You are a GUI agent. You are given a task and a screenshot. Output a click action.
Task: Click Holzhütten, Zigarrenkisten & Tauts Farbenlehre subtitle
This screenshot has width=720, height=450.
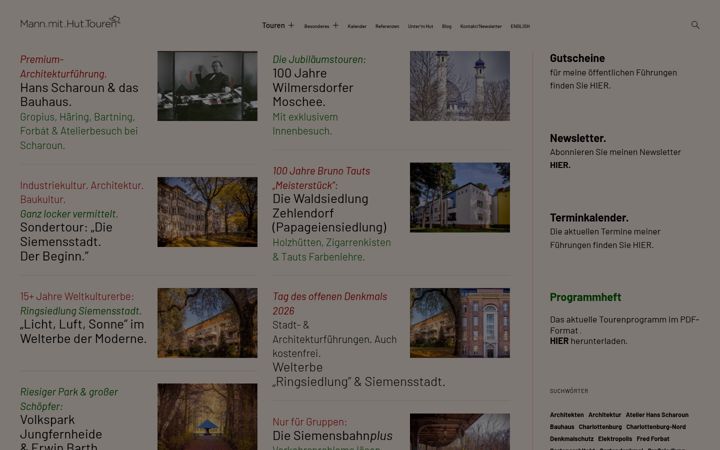coord(332,249)
